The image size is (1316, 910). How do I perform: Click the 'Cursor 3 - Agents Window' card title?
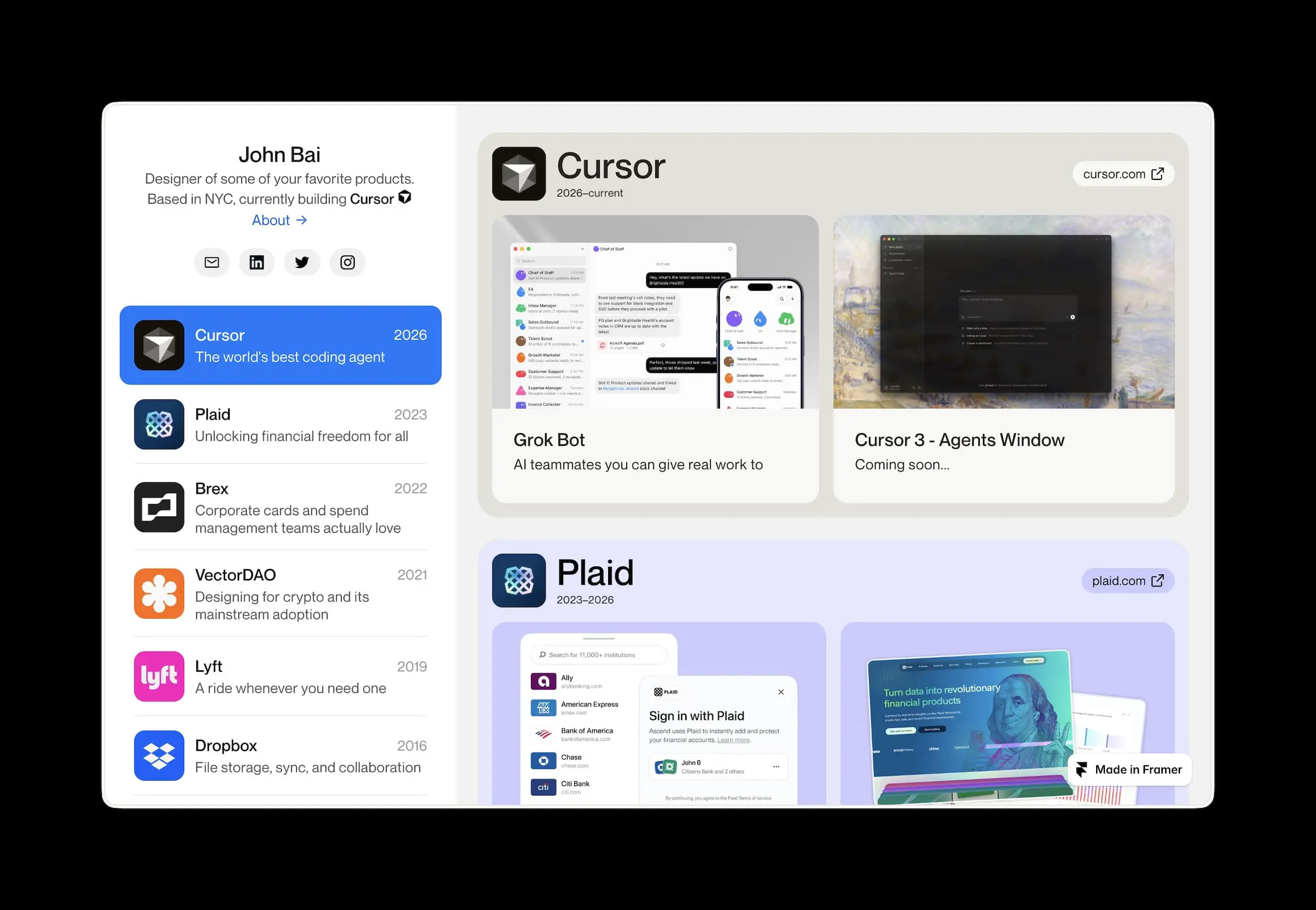pos(960,440)
